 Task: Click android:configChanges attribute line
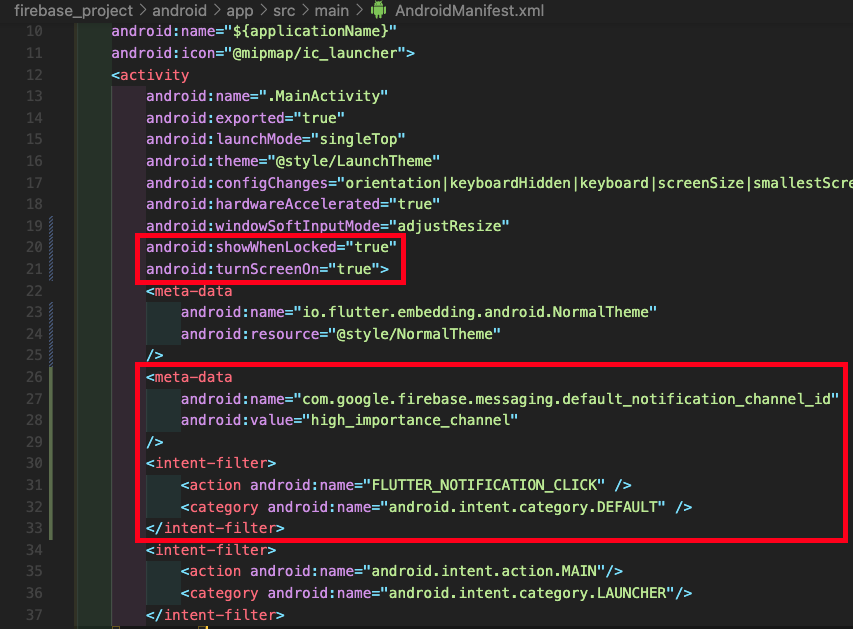pos(499,183)
